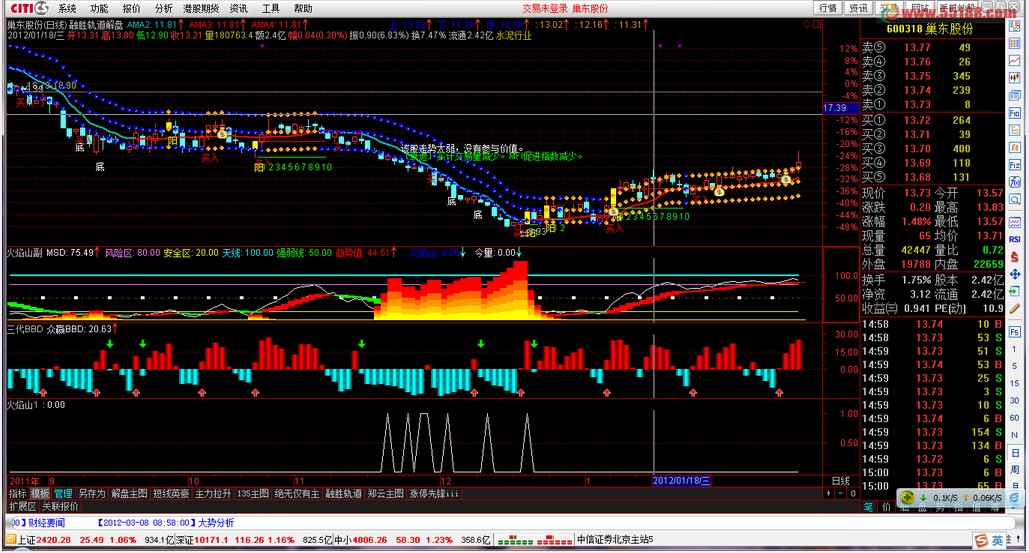Switch to the 融胜轨道 template tab

tap(344, 493)
